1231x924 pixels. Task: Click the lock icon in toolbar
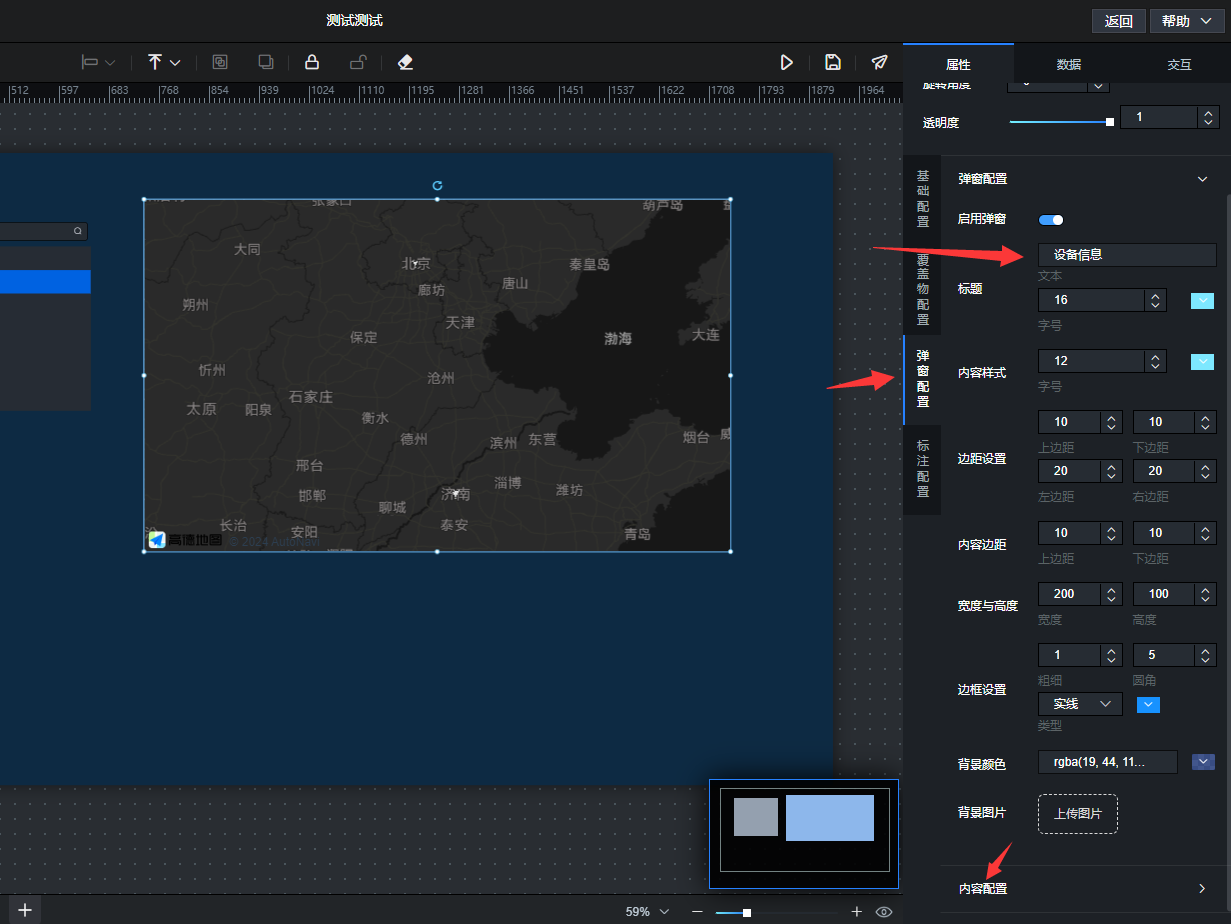312,62
